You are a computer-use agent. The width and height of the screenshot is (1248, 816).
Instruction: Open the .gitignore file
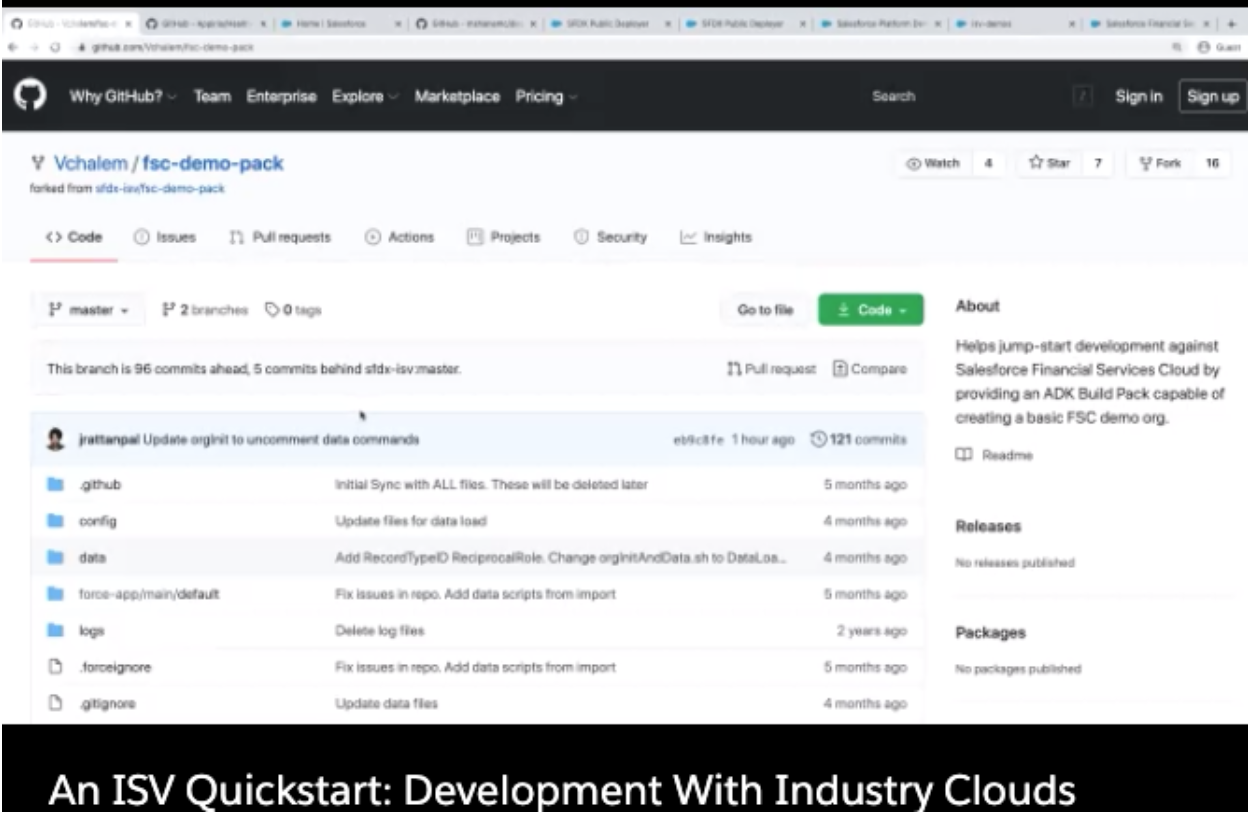pos(107,703)
